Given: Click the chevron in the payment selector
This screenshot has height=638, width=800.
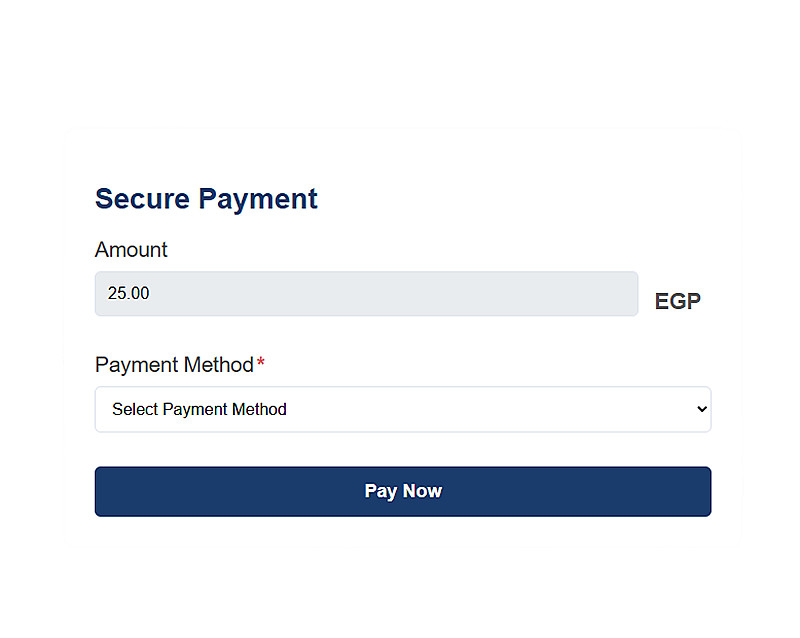Looking at the screenshot, I should pos(702,409).
